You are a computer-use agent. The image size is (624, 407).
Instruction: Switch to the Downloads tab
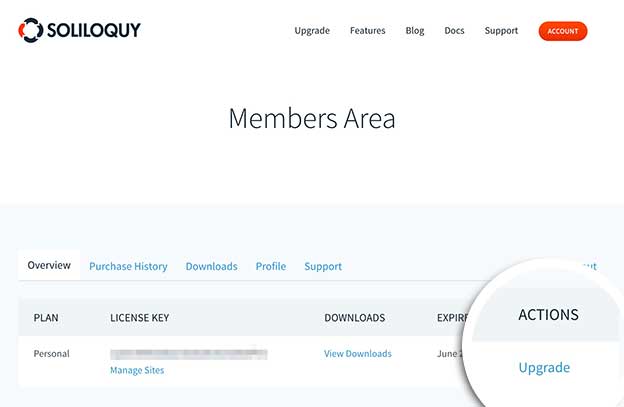(x=211, y=266)
